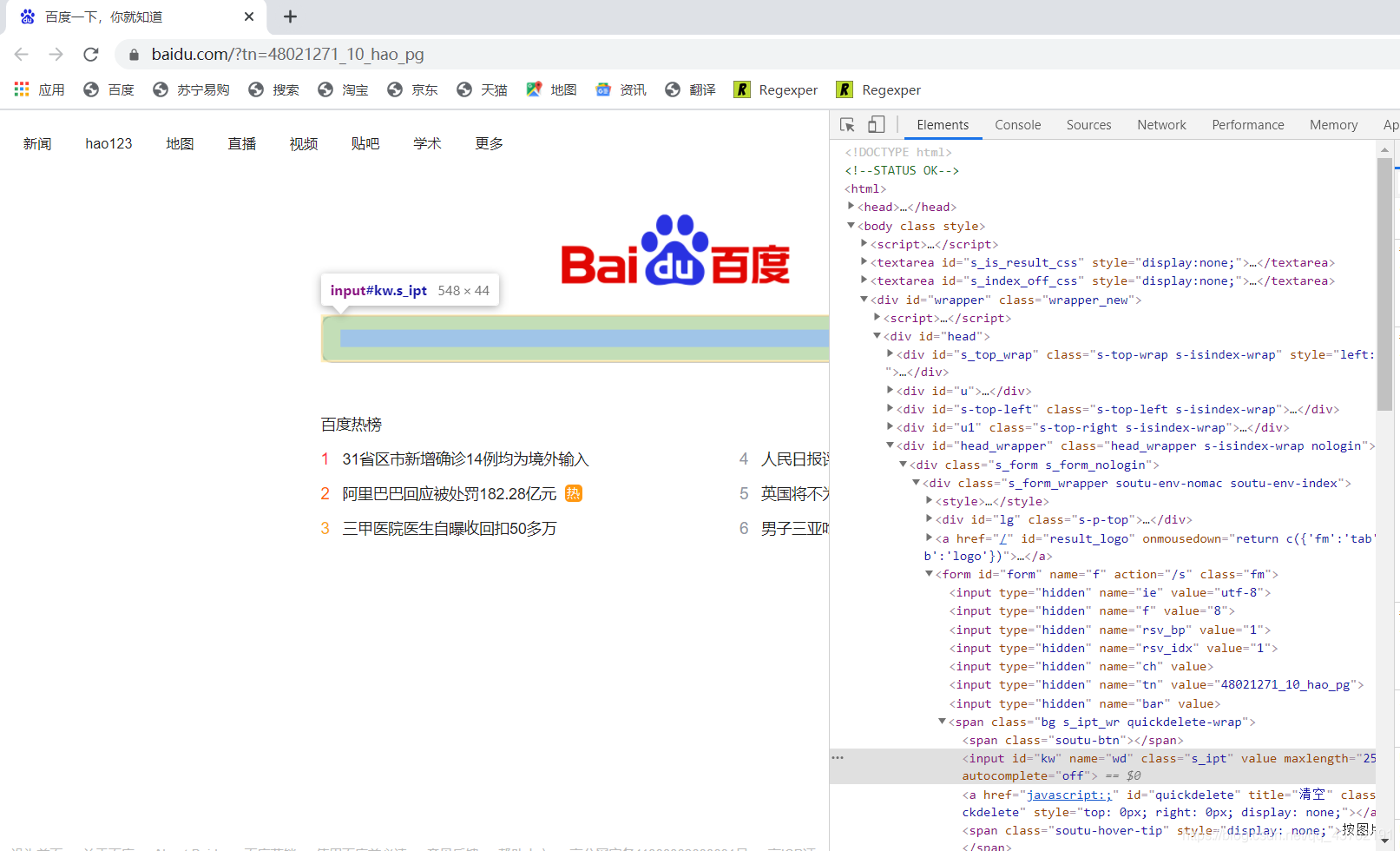Select the input hidden name="tn" line
1400x851 pixels.
pyautogui.click(x=1156, y=684)
